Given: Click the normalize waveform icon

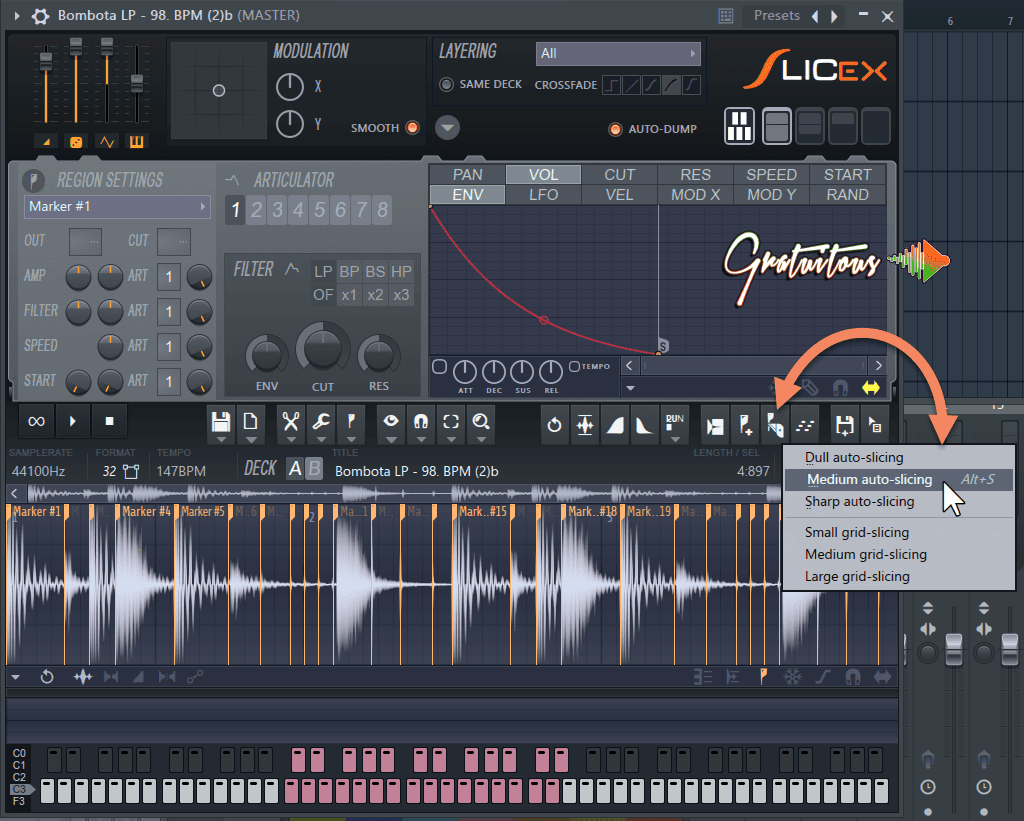Looking at the screenshot, I should point(585,424).
